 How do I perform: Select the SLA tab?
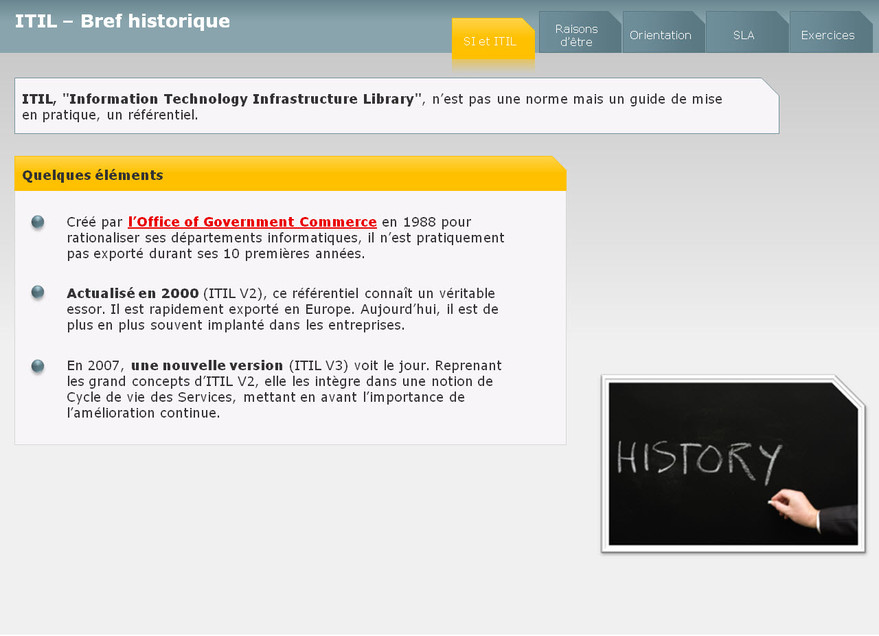coord(743,35)
